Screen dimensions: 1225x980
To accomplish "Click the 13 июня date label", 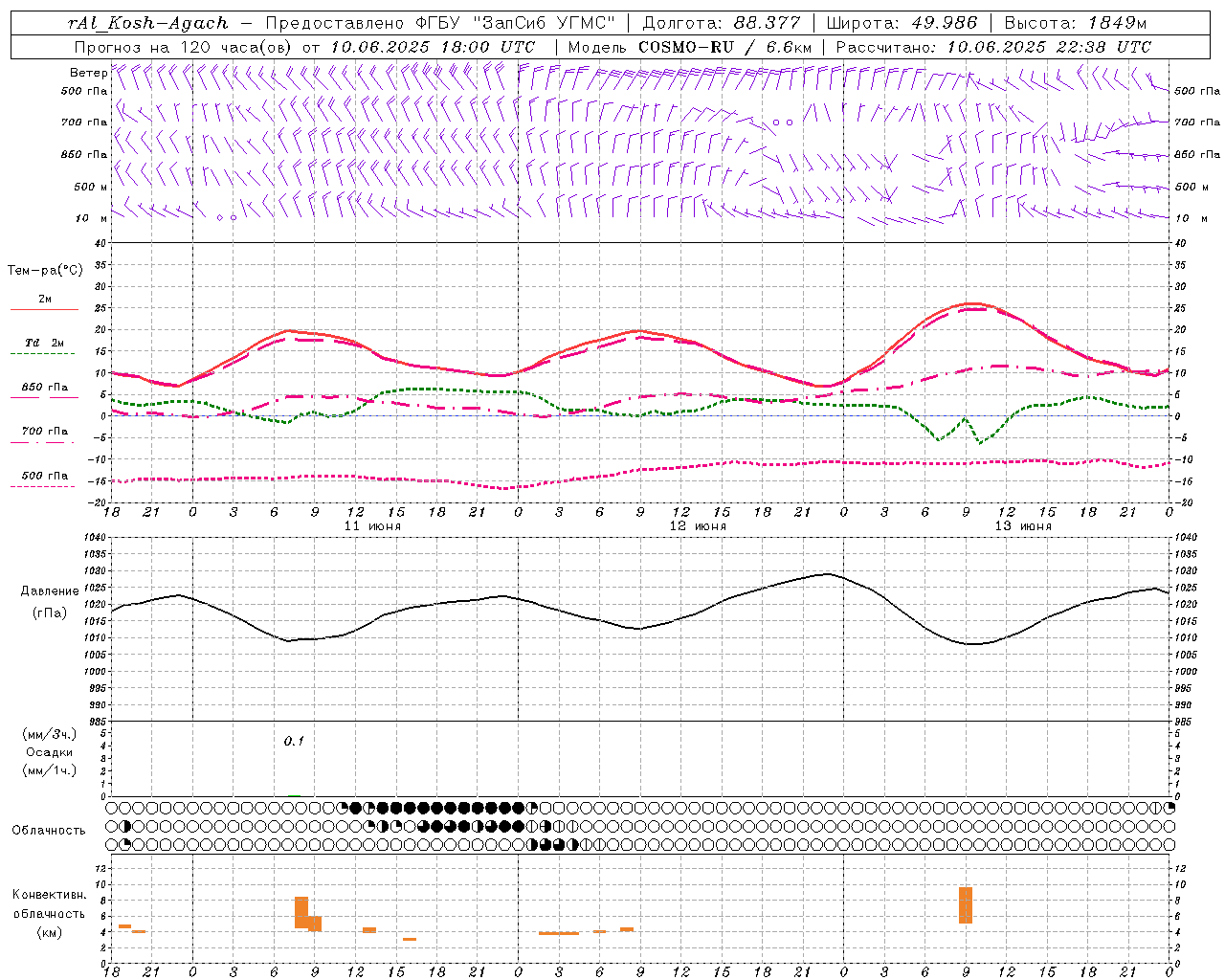I will tap(1024, 526).
